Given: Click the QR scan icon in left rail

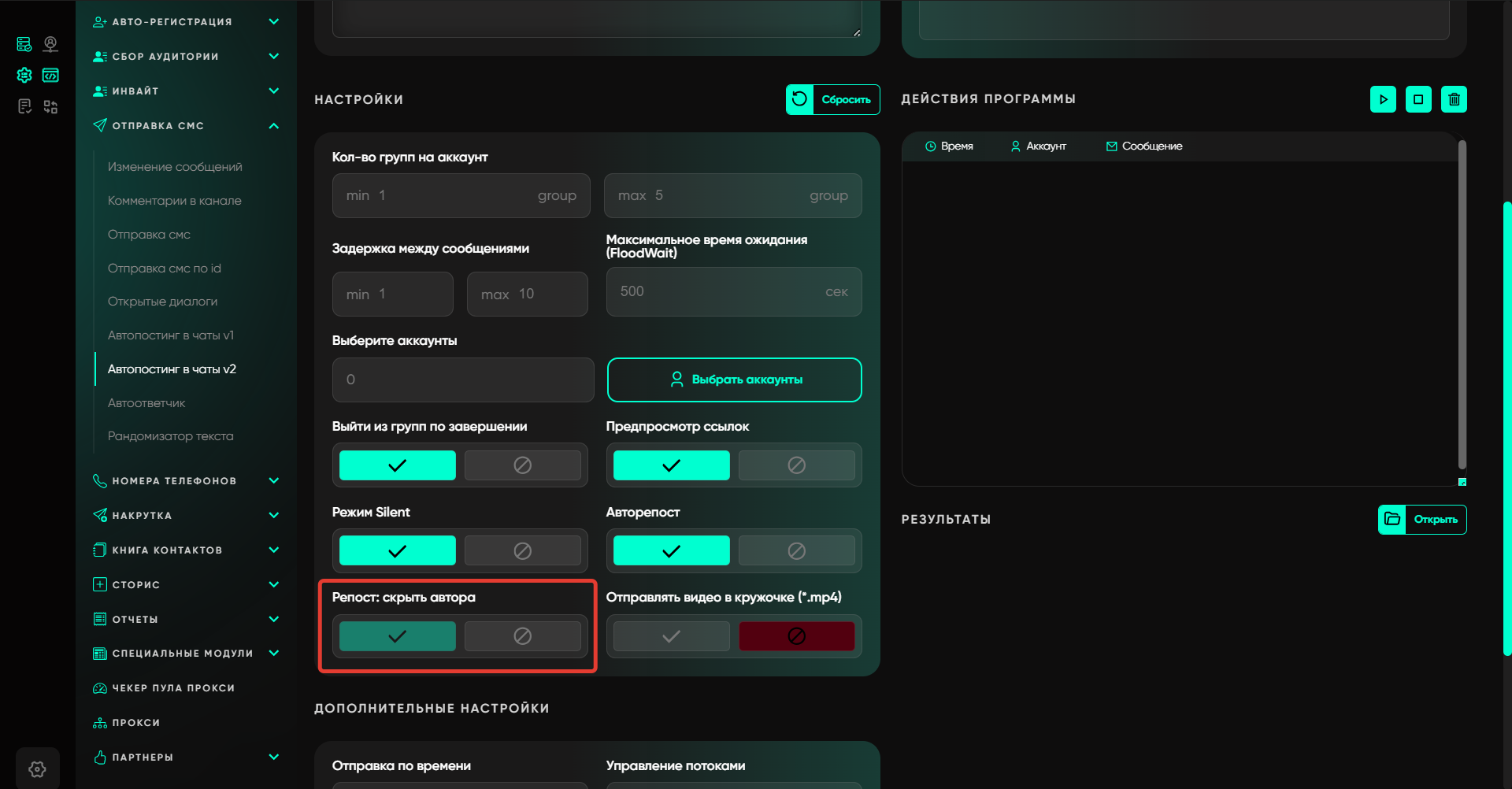Looking at the screenshot, I should [x=50, y=106].
